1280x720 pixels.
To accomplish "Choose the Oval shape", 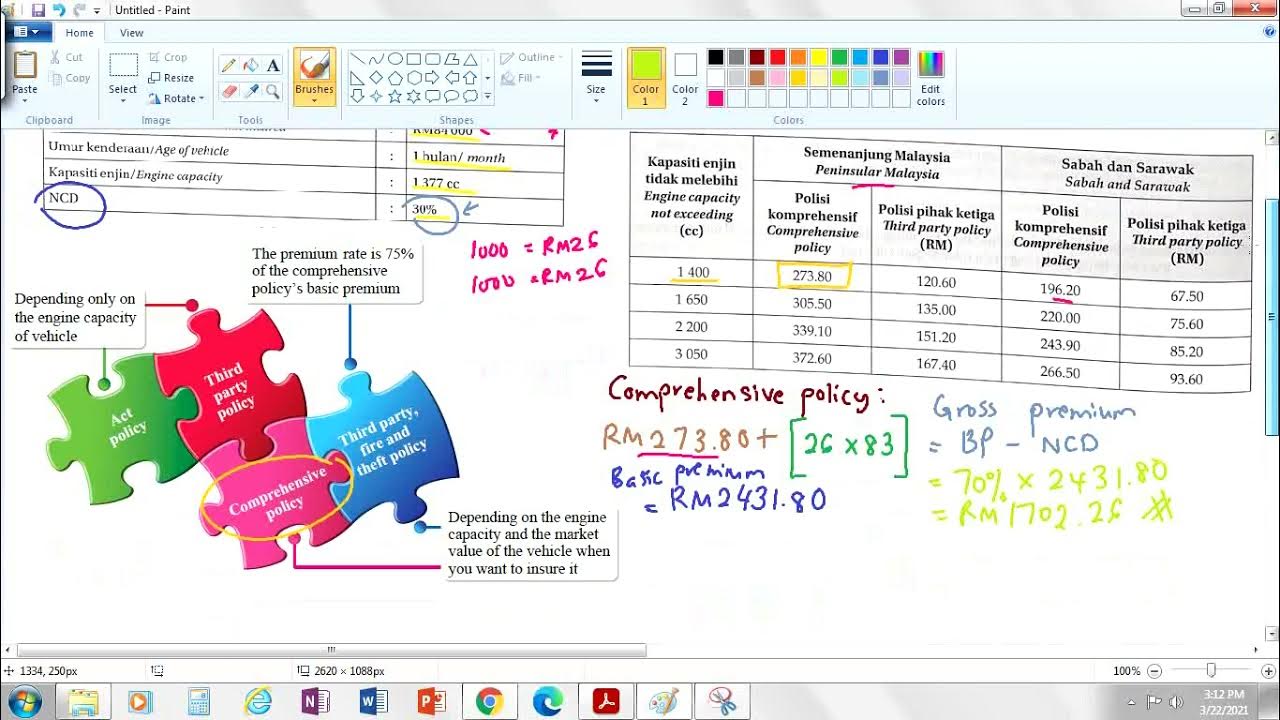I will coord(395,59).
